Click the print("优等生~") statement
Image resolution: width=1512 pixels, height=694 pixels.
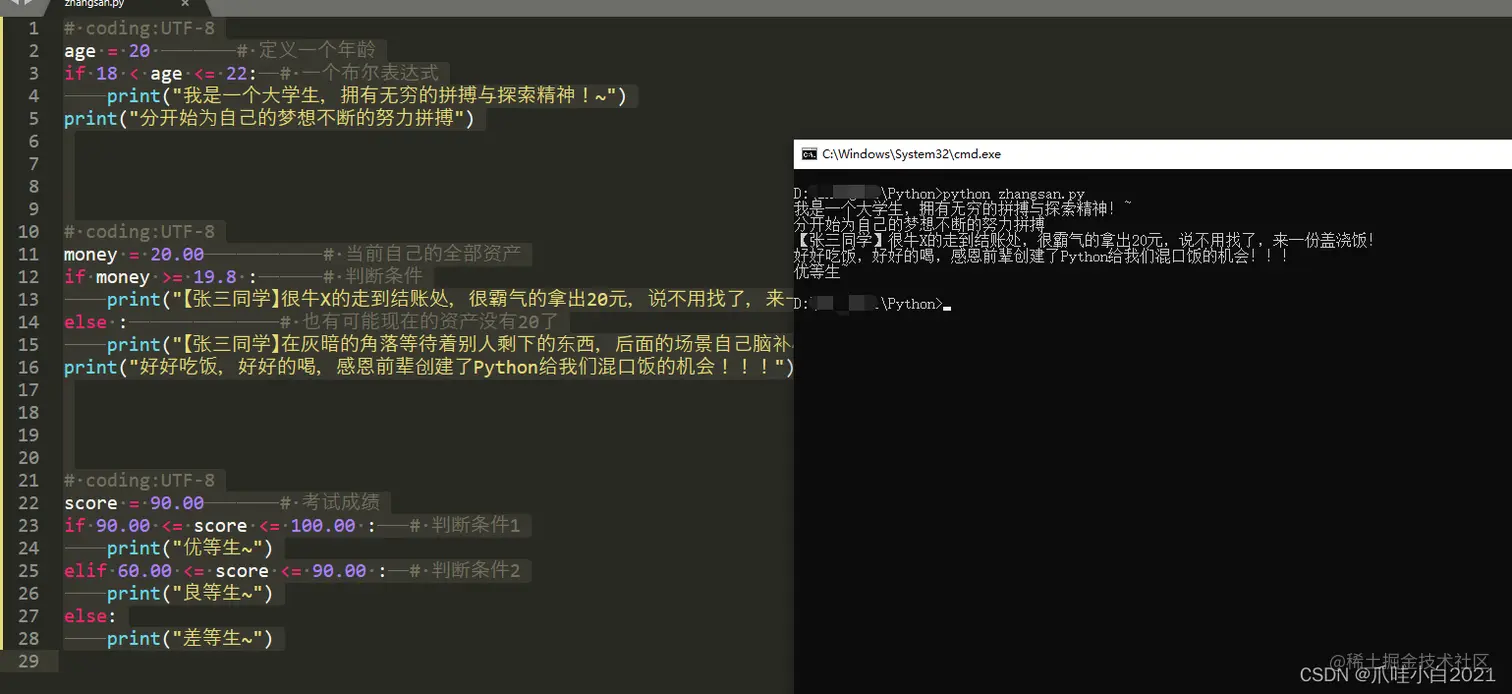click(x=189, y=548)
